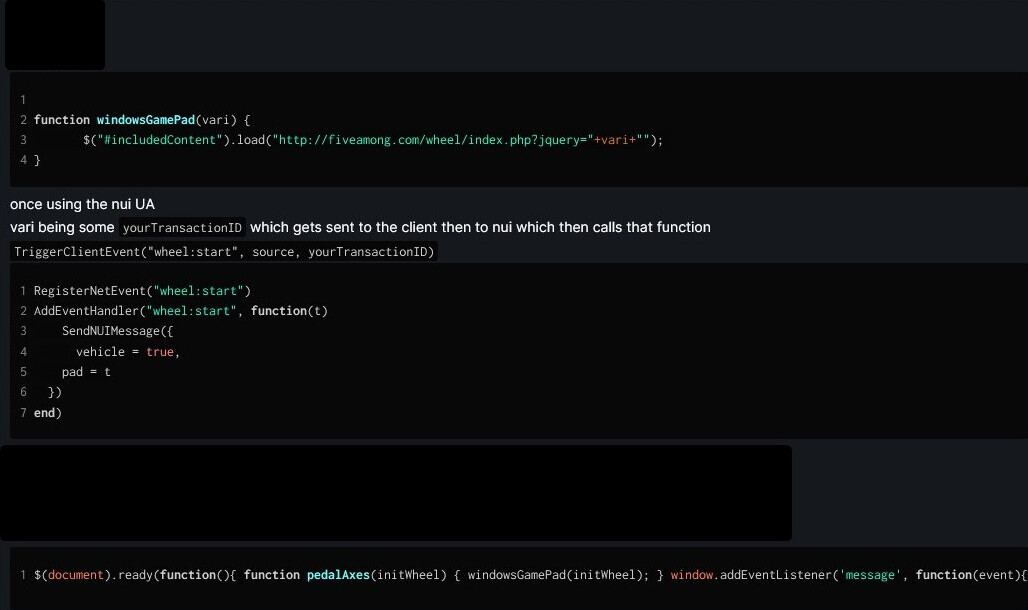This screenshot has width=1028, height=610.
Task: Click the red true value after vehicle
Action: (x=160, y=352)
